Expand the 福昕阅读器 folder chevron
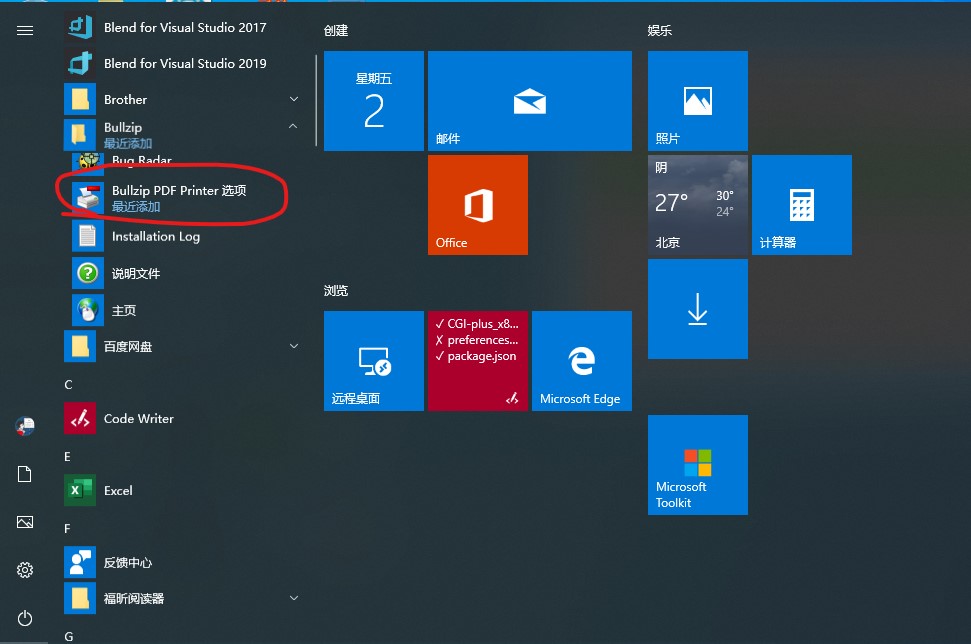Screen dimensions: 971x644 click(x=294, y=598)
